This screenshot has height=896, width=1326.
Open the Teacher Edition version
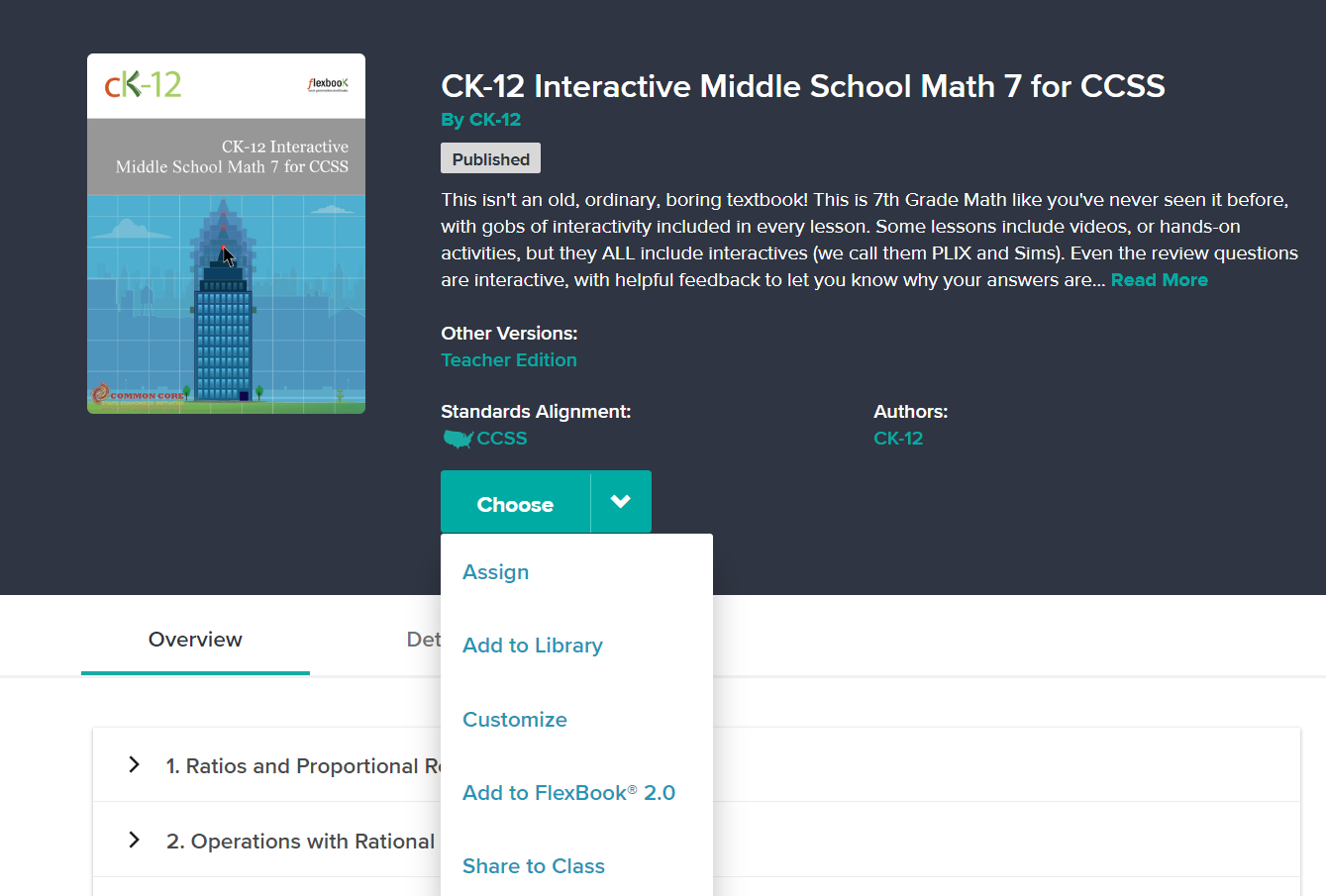coord(509,359)
